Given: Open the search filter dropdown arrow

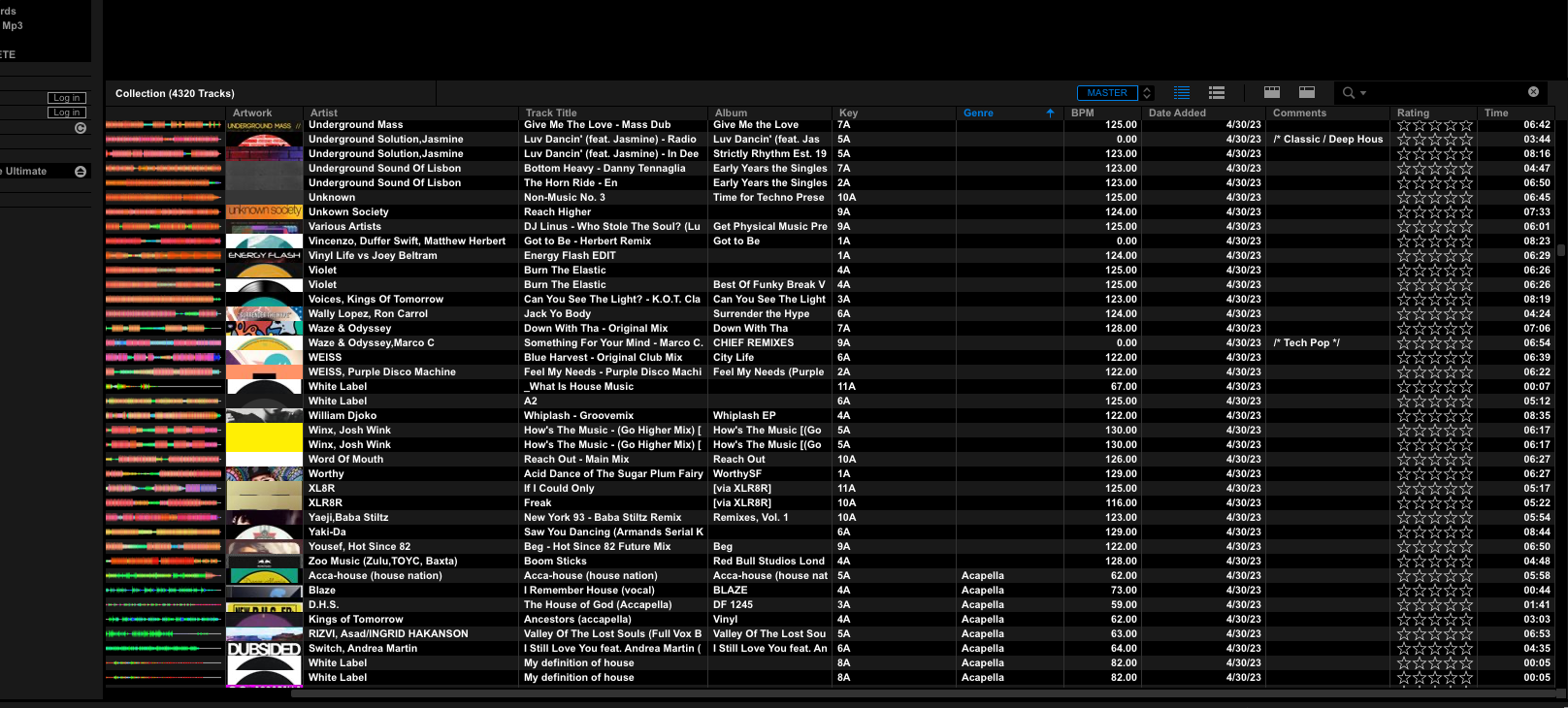Looking at the screenshot, I should tap(1363, 94).
